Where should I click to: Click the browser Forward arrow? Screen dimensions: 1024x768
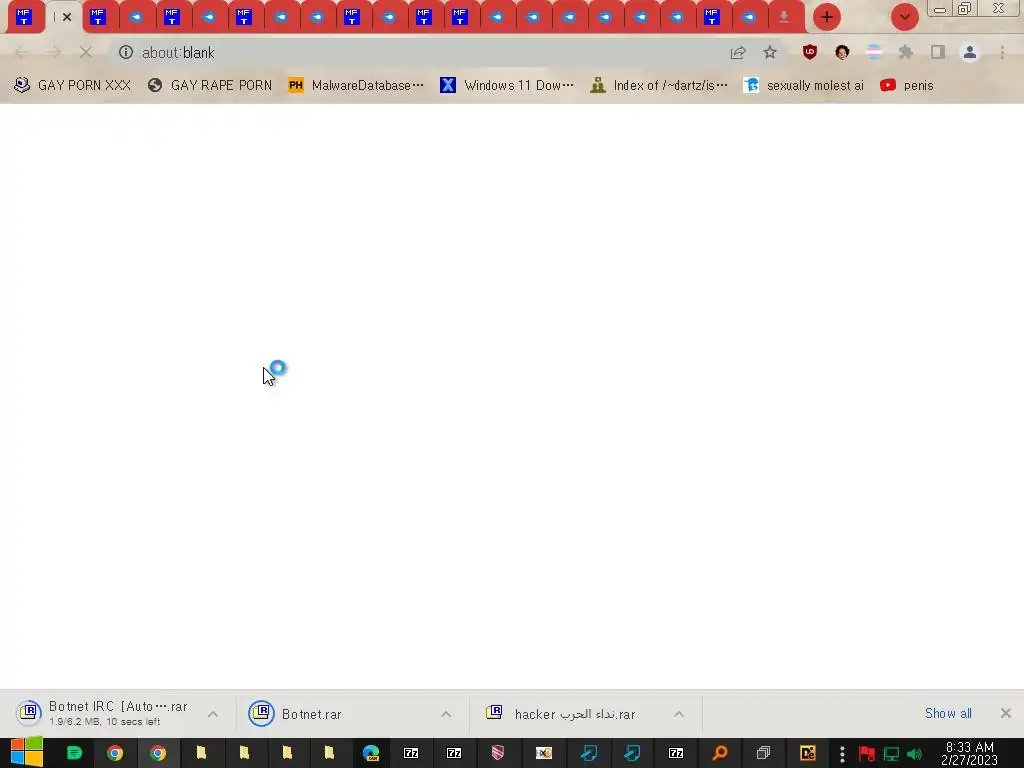(x=54, y=52)
